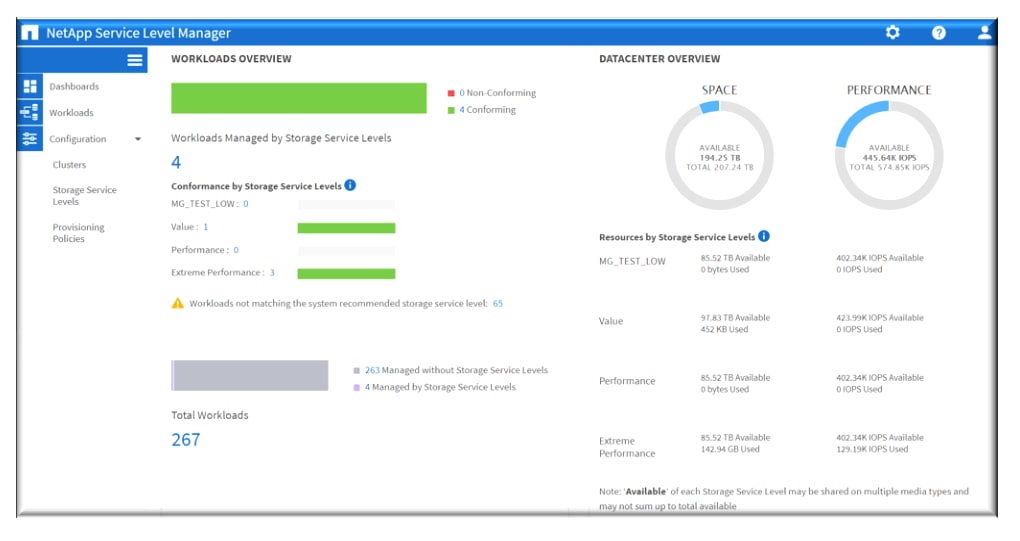Click the Dashboards grid icon
Image resolution: width=1020 pixels, height=541 pixels.
(x=30, y=87)
